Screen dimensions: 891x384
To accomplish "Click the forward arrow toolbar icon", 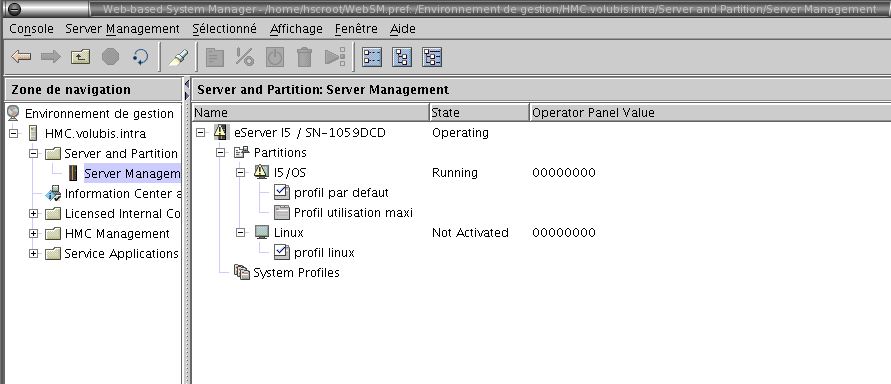I will 51,57.
